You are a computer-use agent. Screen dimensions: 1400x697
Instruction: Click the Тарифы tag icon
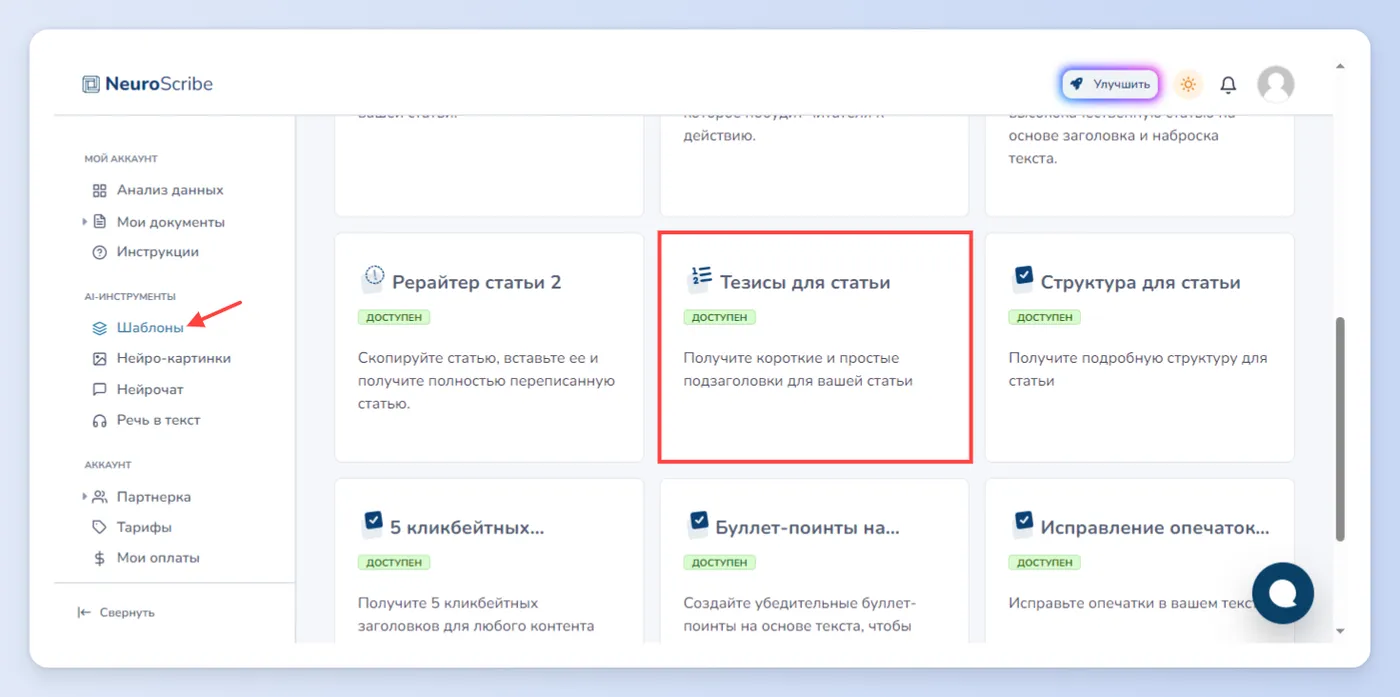[x=99, y=527]
